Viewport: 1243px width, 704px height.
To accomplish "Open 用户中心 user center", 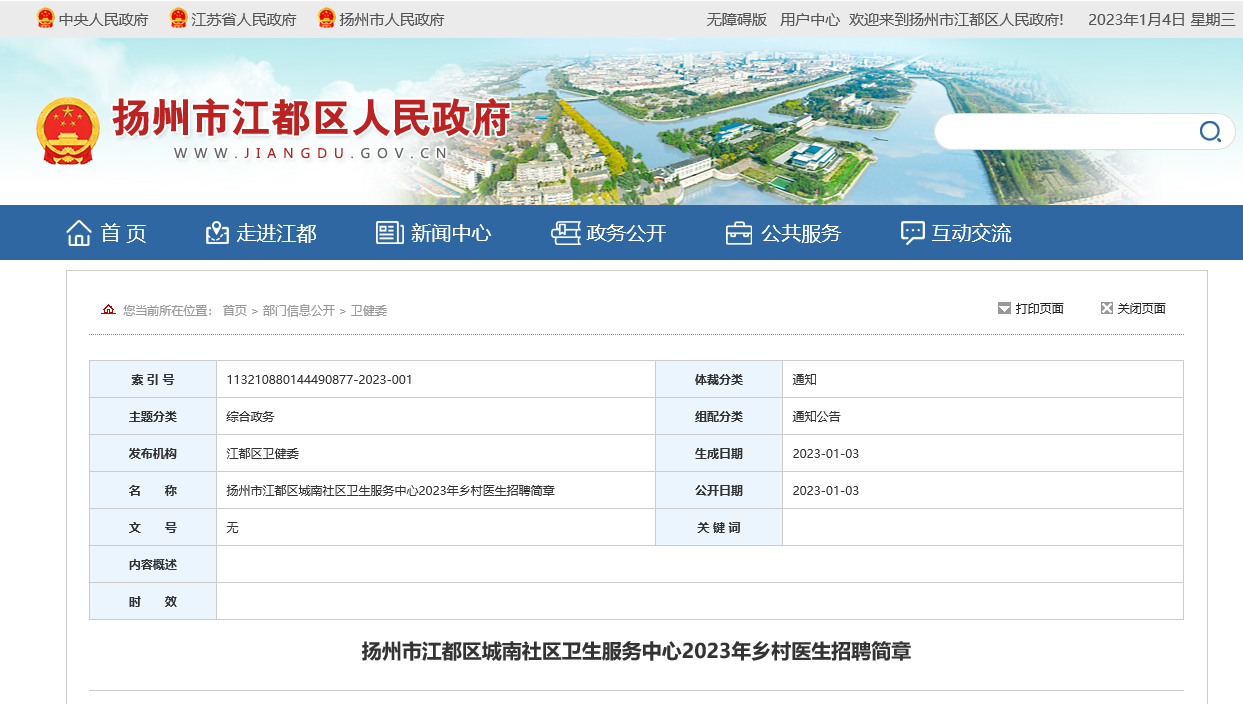I will [809, 19].
